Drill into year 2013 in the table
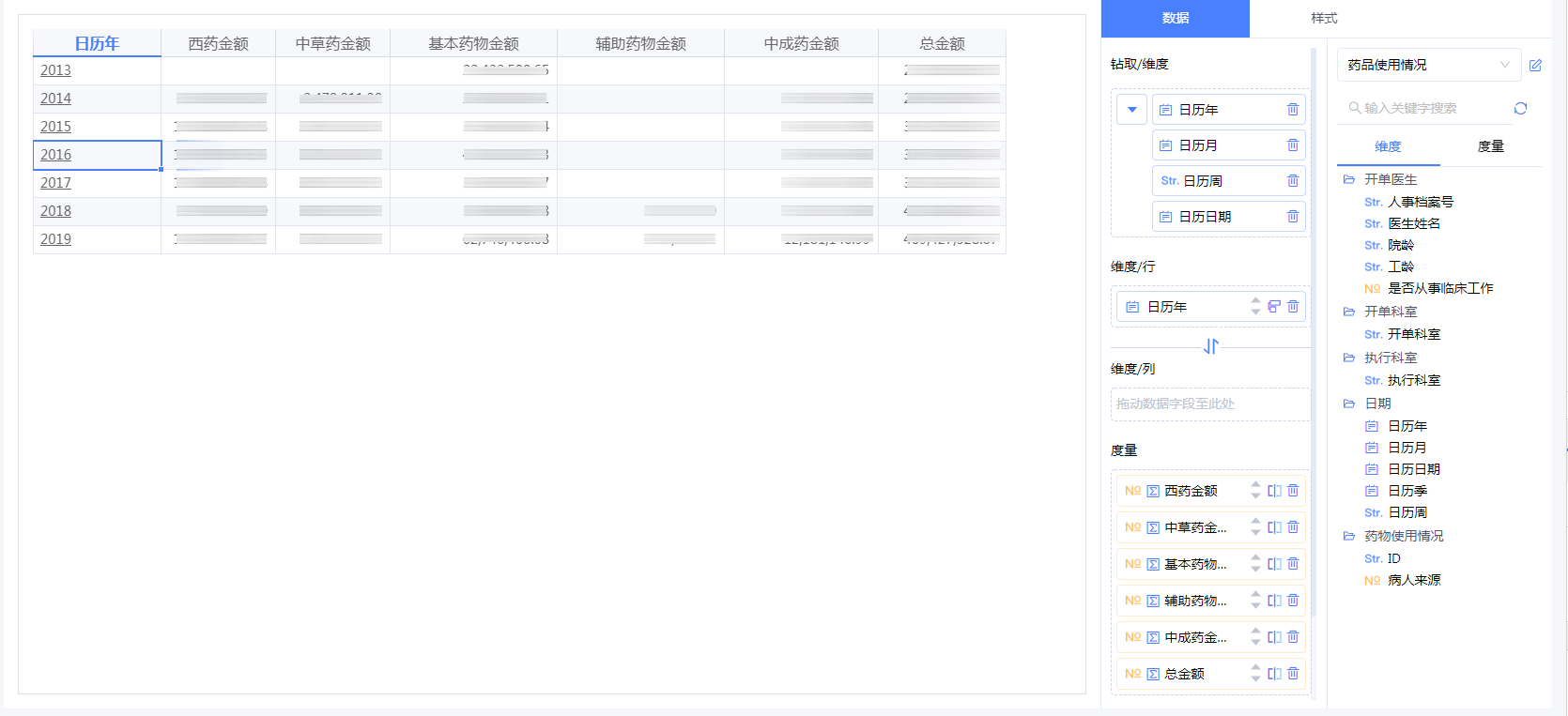Viewport: 1568px width, 716px height. click(55, 70)
